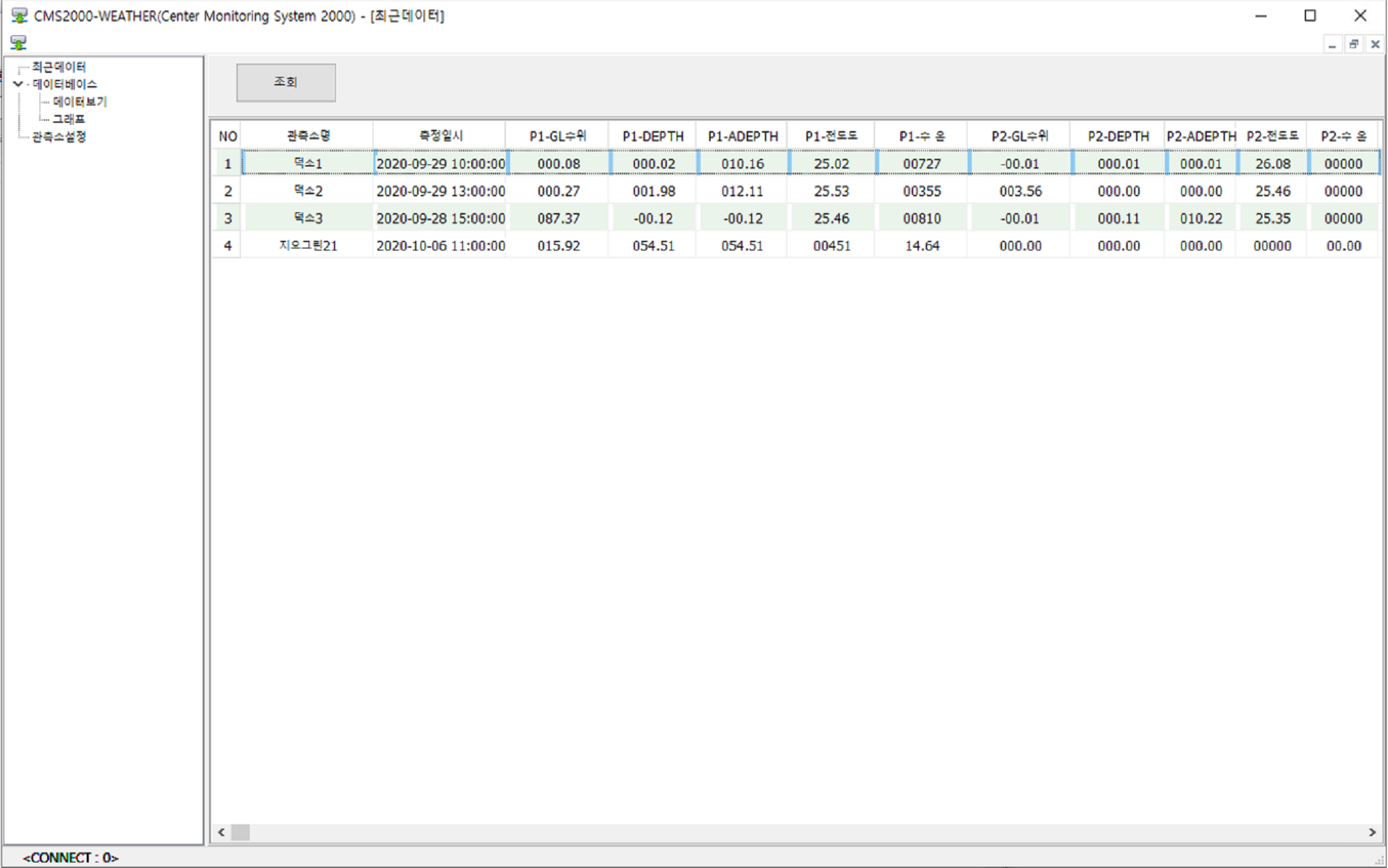Click the 010.16 P1-ADEPTH cell

(742, 164)
